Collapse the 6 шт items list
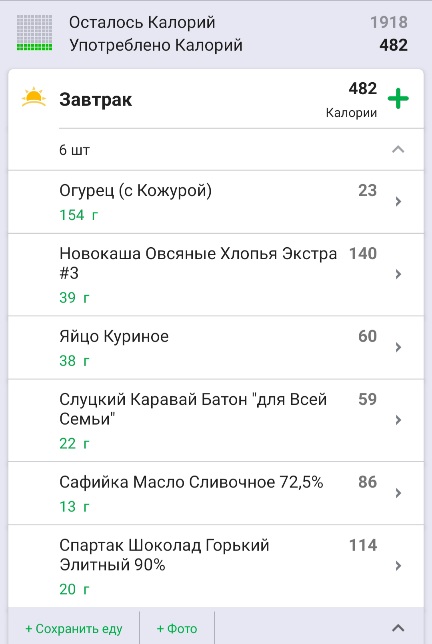This screenshot has width=432, height=644. [398, 150]
